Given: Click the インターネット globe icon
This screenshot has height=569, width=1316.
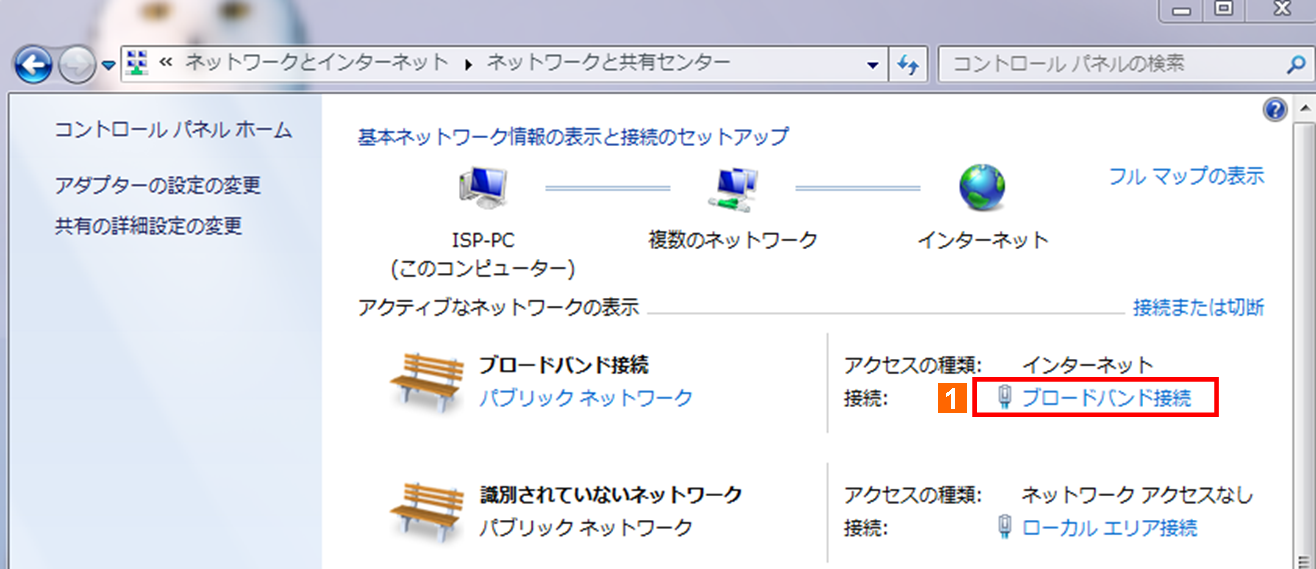Looking at the screenshot, I should click(x=982, y=187).
